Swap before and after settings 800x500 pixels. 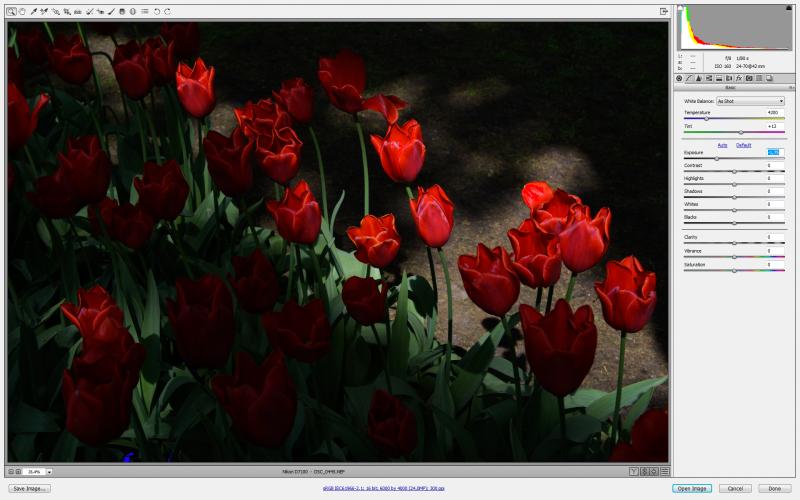(644, 472)
